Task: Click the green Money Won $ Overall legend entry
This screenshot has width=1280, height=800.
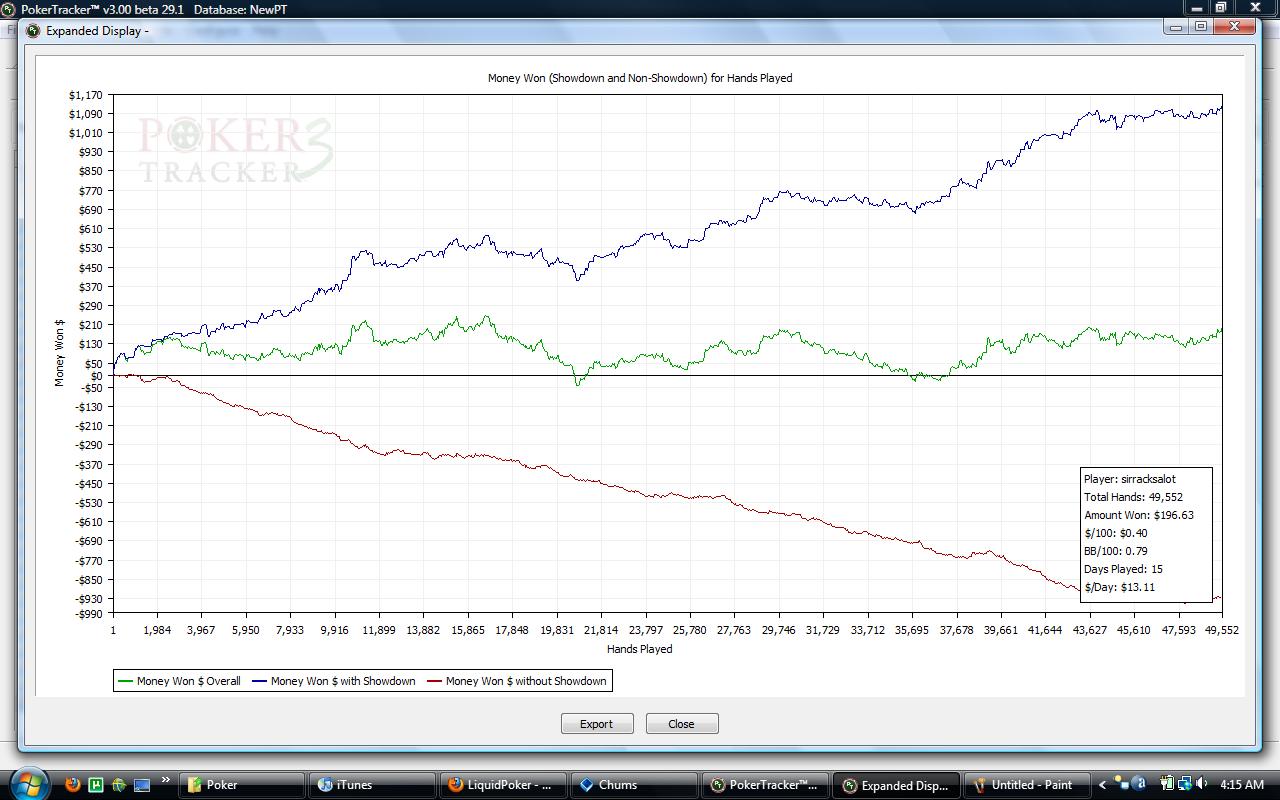Action: point(180,681)
